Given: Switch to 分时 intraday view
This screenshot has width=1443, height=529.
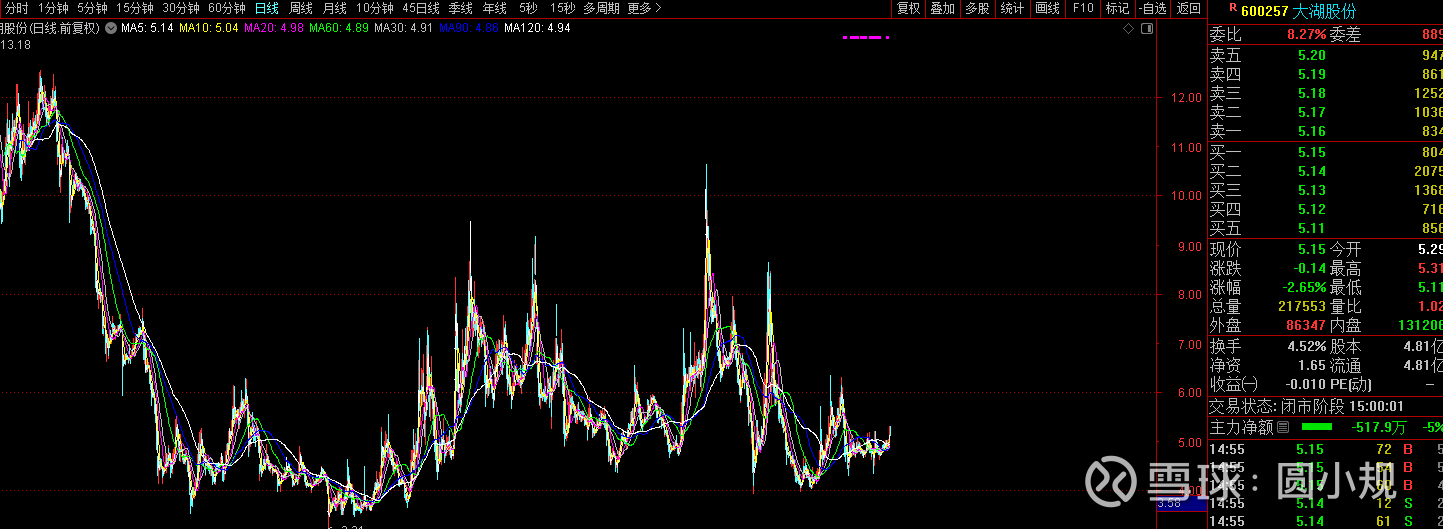Looking at the screenshot, I should 17,8.
